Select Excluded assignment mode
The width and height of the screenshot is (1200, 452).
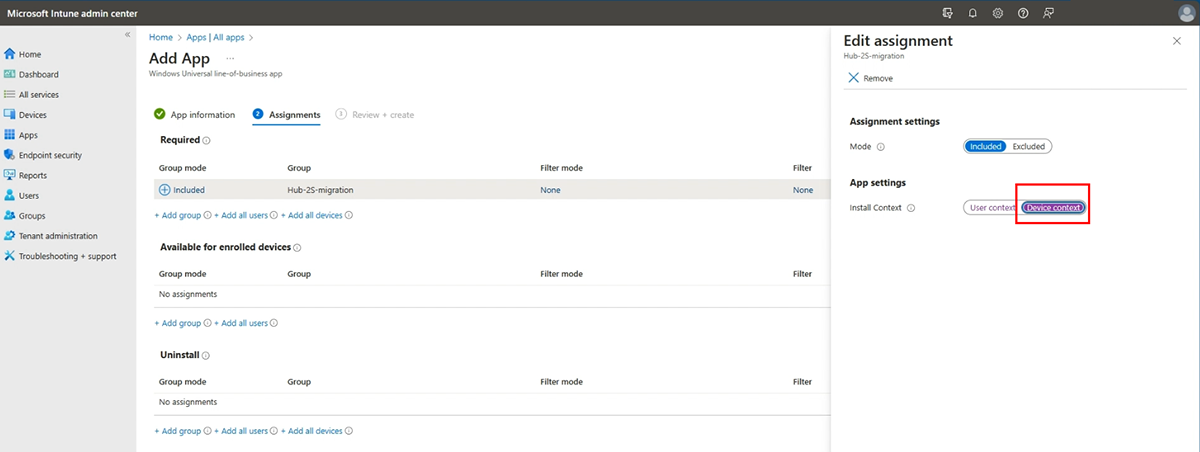[1028, 146]
